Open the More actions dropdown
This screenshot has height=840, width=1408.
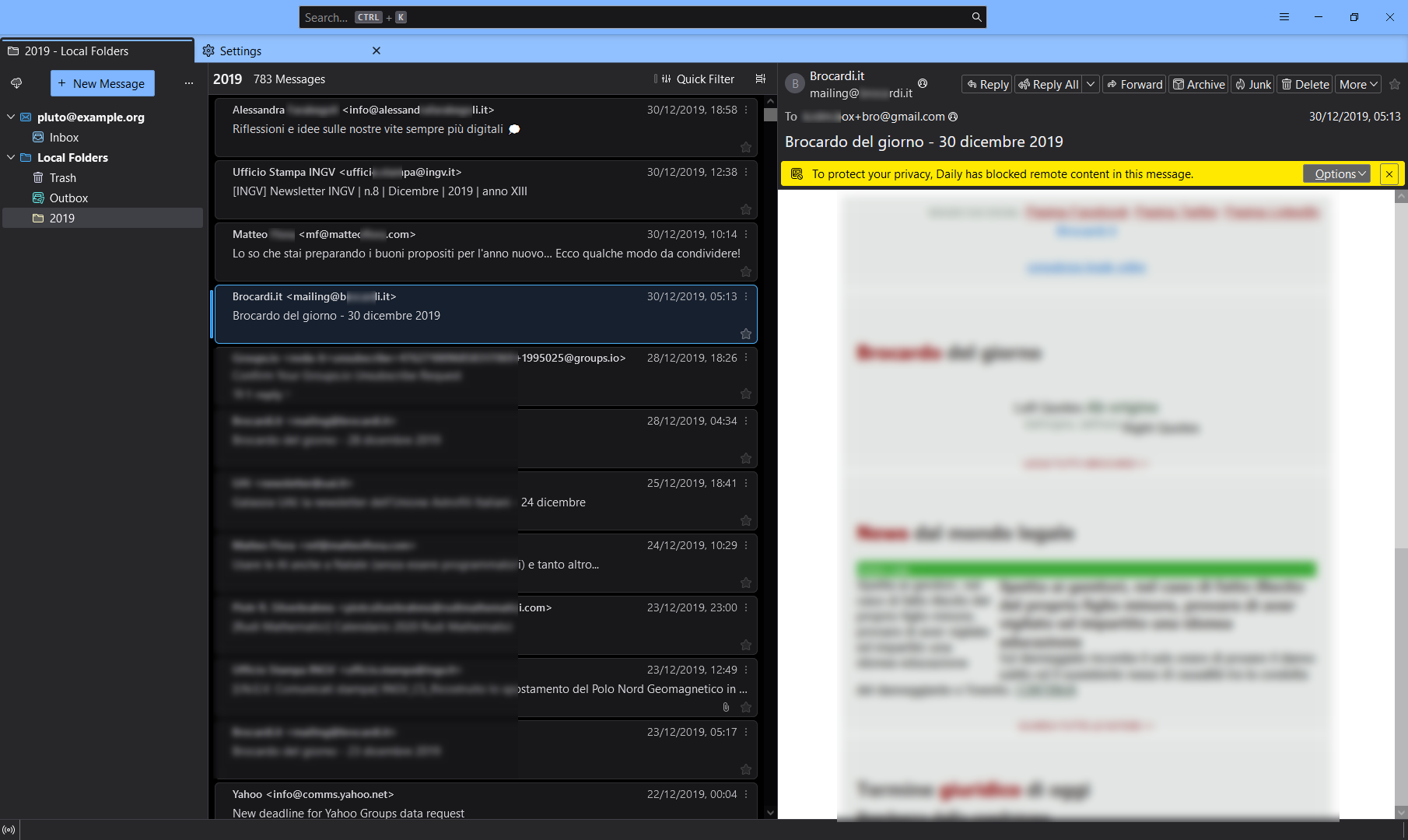tap(1358, 84)
